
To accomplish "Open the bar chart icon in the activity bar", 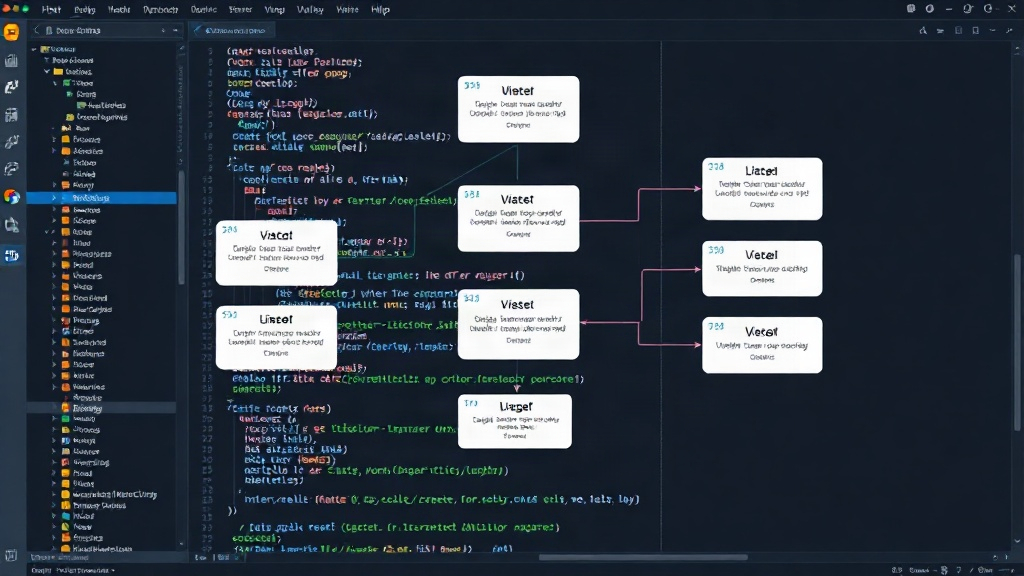I will click(x=12, y=60).
